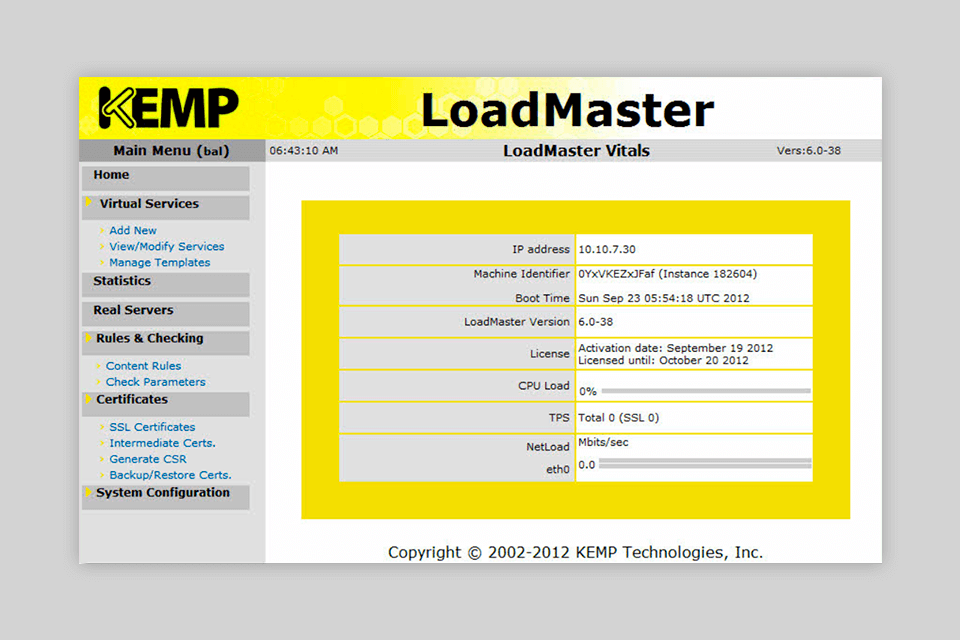The width and height of the screenshot is (960, 640).
Task: Open the Intermediate Certs. link
Action: pos(162,443)
